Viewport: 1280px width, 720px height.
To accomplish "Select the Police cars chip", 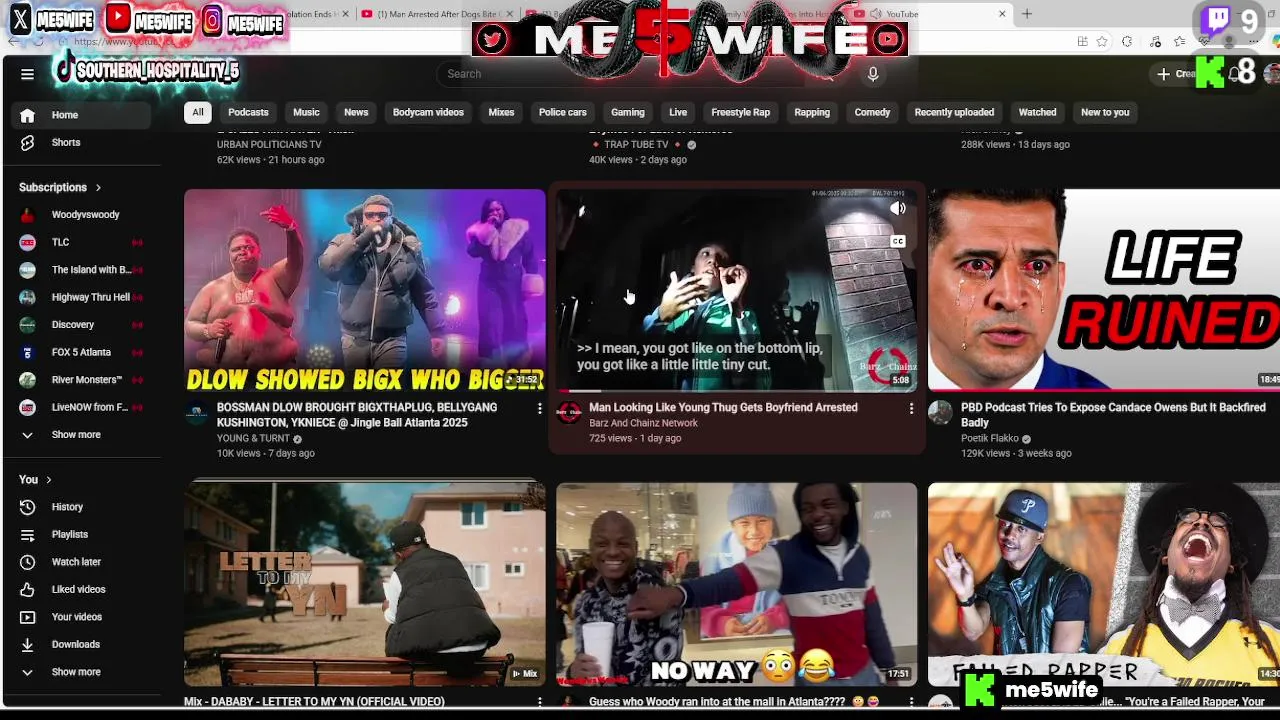I will pos(563,113).
